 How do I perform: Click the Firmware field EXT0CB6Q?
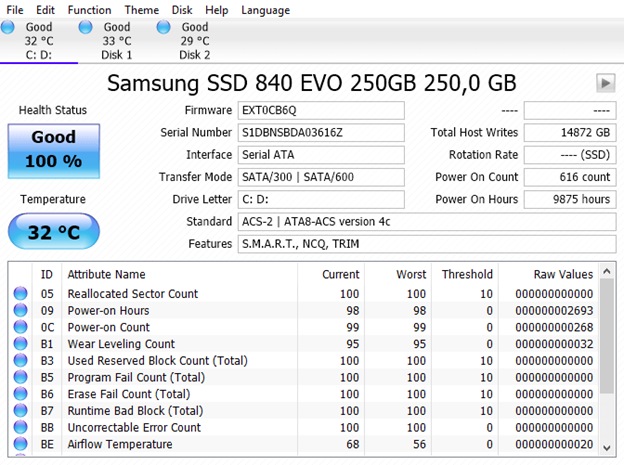click(x=321, y=110)
